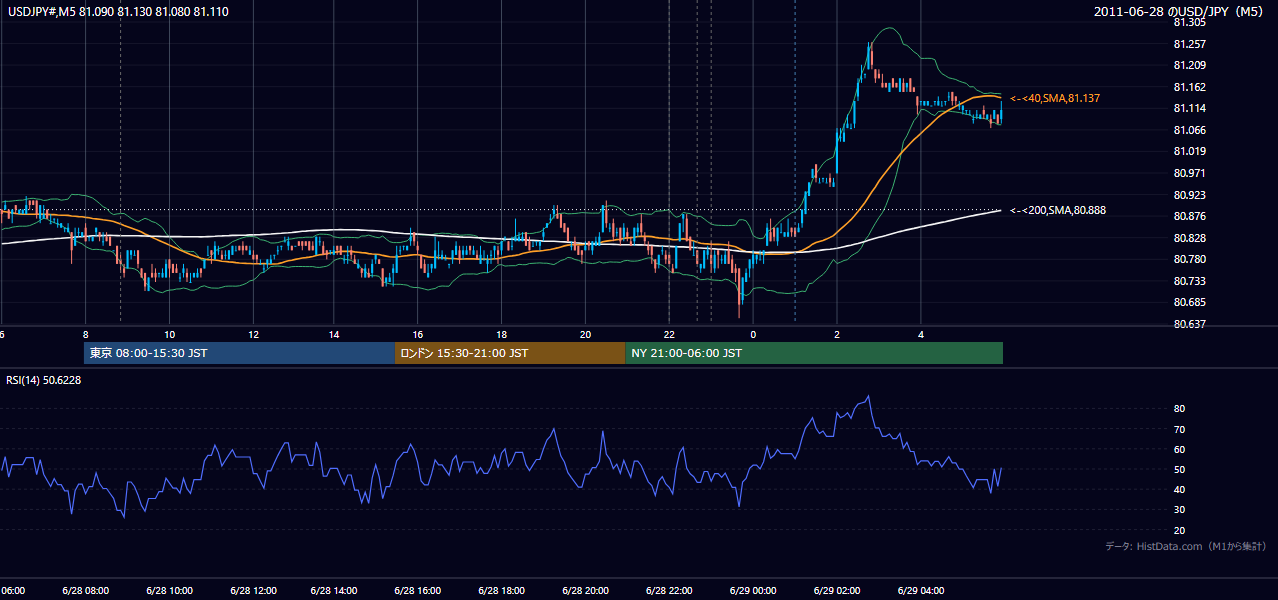Viewport: 1278px width, 600px height.
Task: Click RSI axis level 20
Action: (x=1180, y=530)
